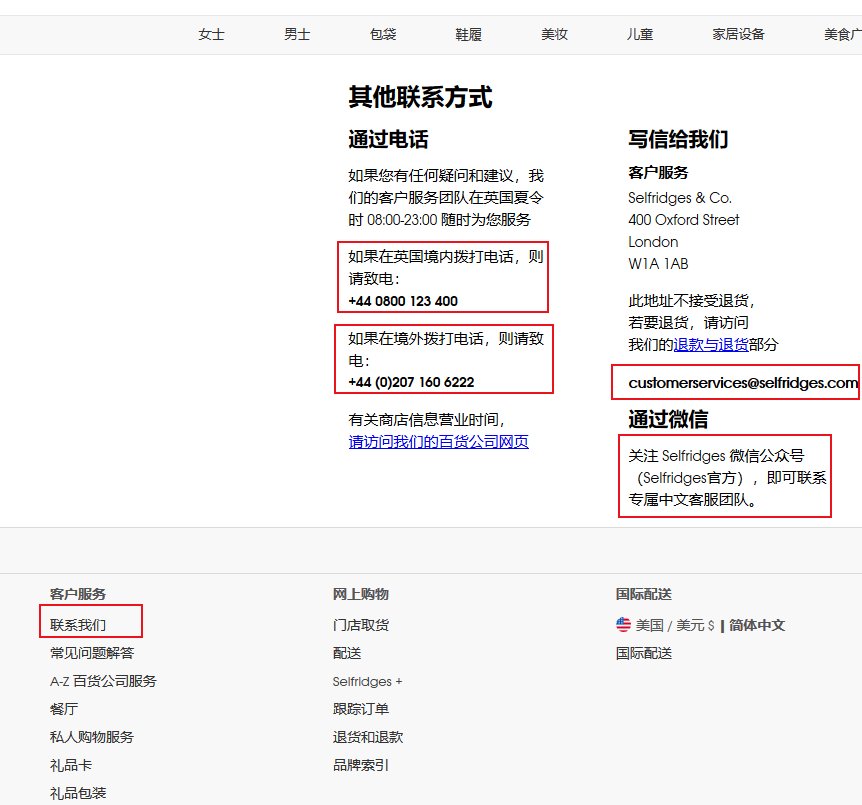Click the 400 Oxford Street address line
This screenshot has width=862, height=805.
[683, 220]
